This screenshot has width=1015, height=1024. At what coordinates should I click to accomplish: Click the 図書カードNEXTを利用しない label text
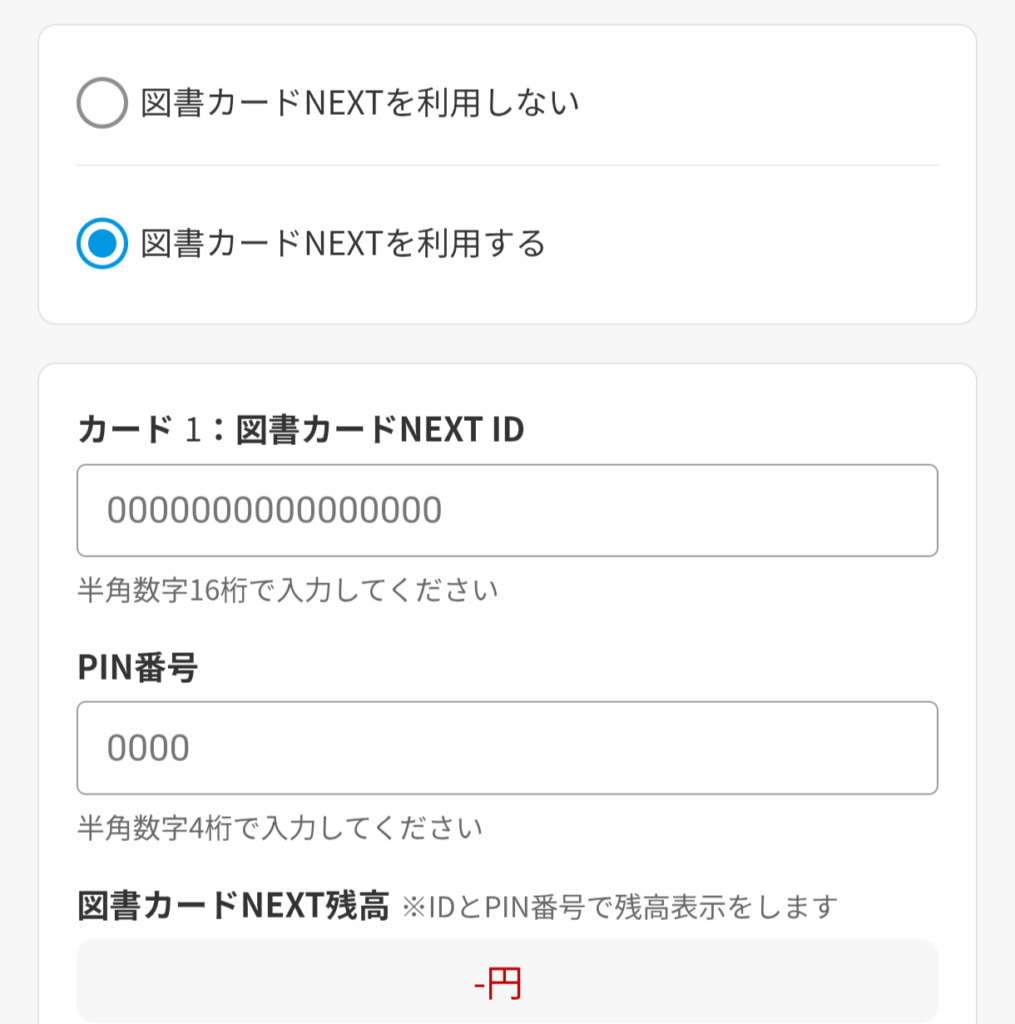[360, 103]
